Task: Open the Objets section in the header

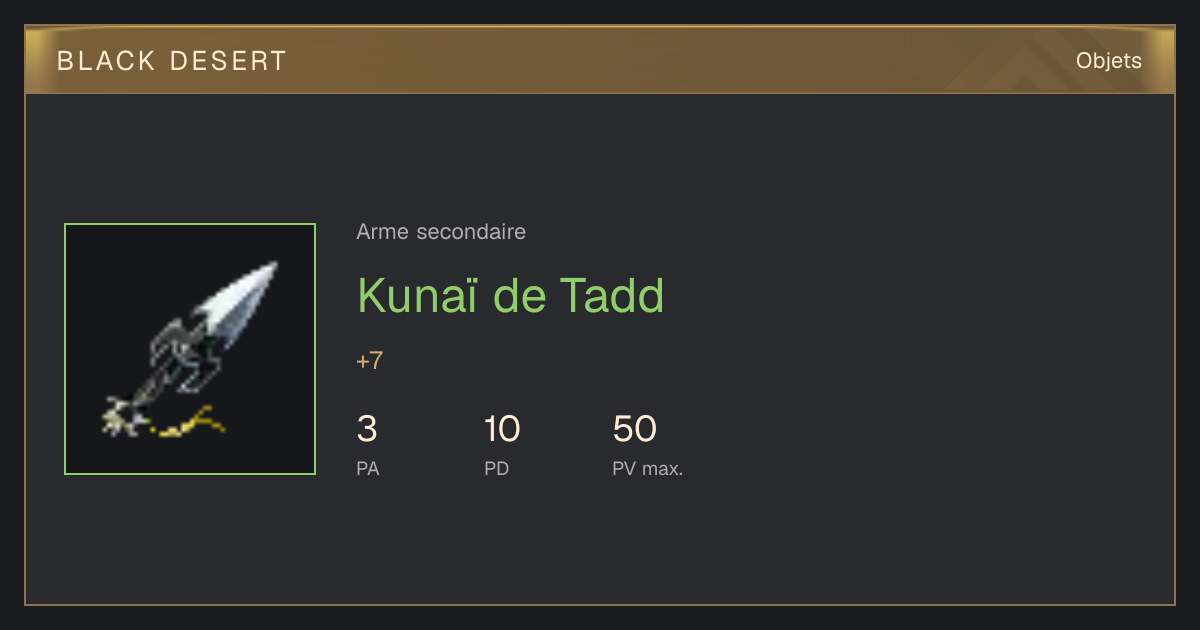Action: [1109, 61]
